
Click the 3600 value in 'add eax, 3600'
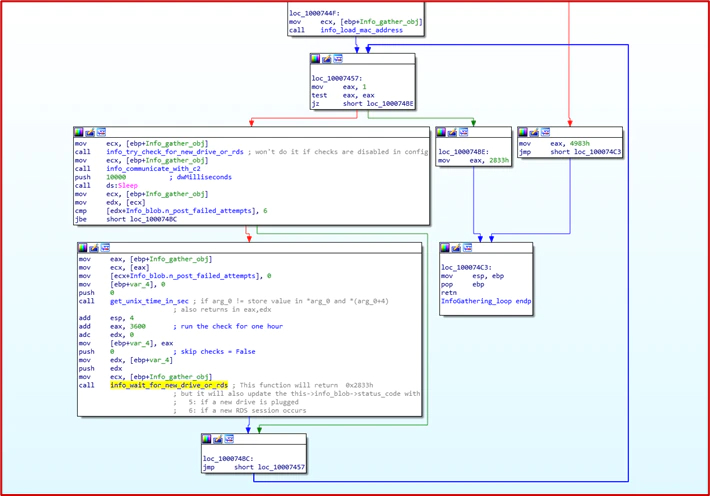point(138,326)
